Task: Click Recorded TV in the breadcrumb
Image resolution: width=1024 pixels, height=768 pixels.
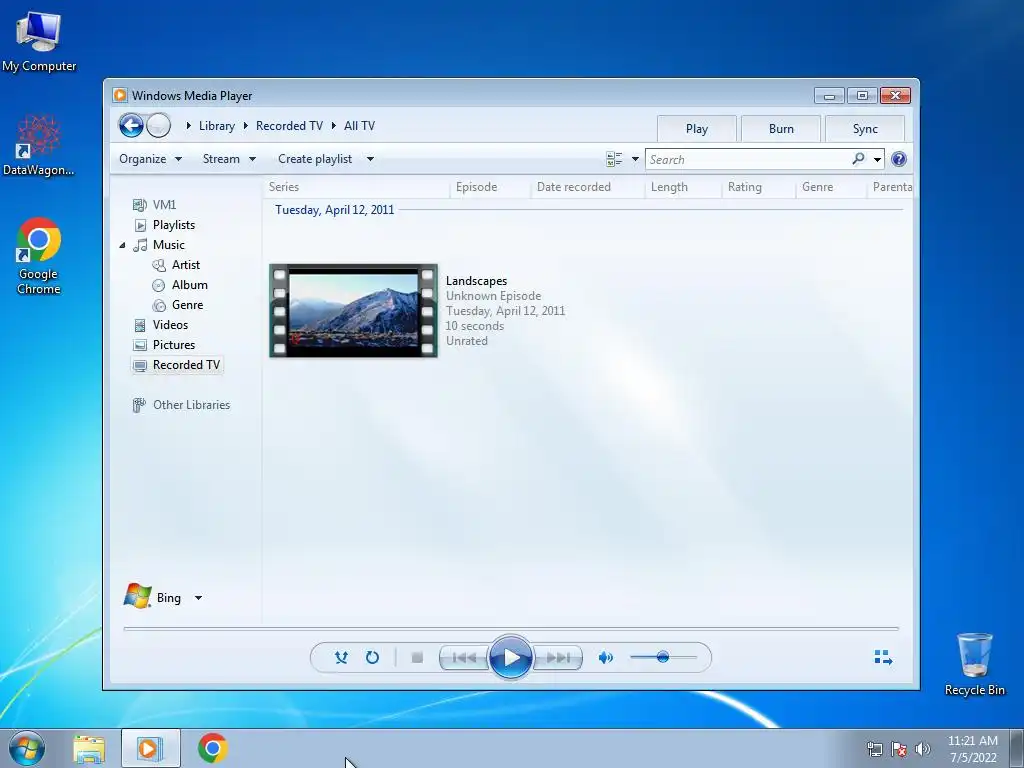Action: click(289, 126)
